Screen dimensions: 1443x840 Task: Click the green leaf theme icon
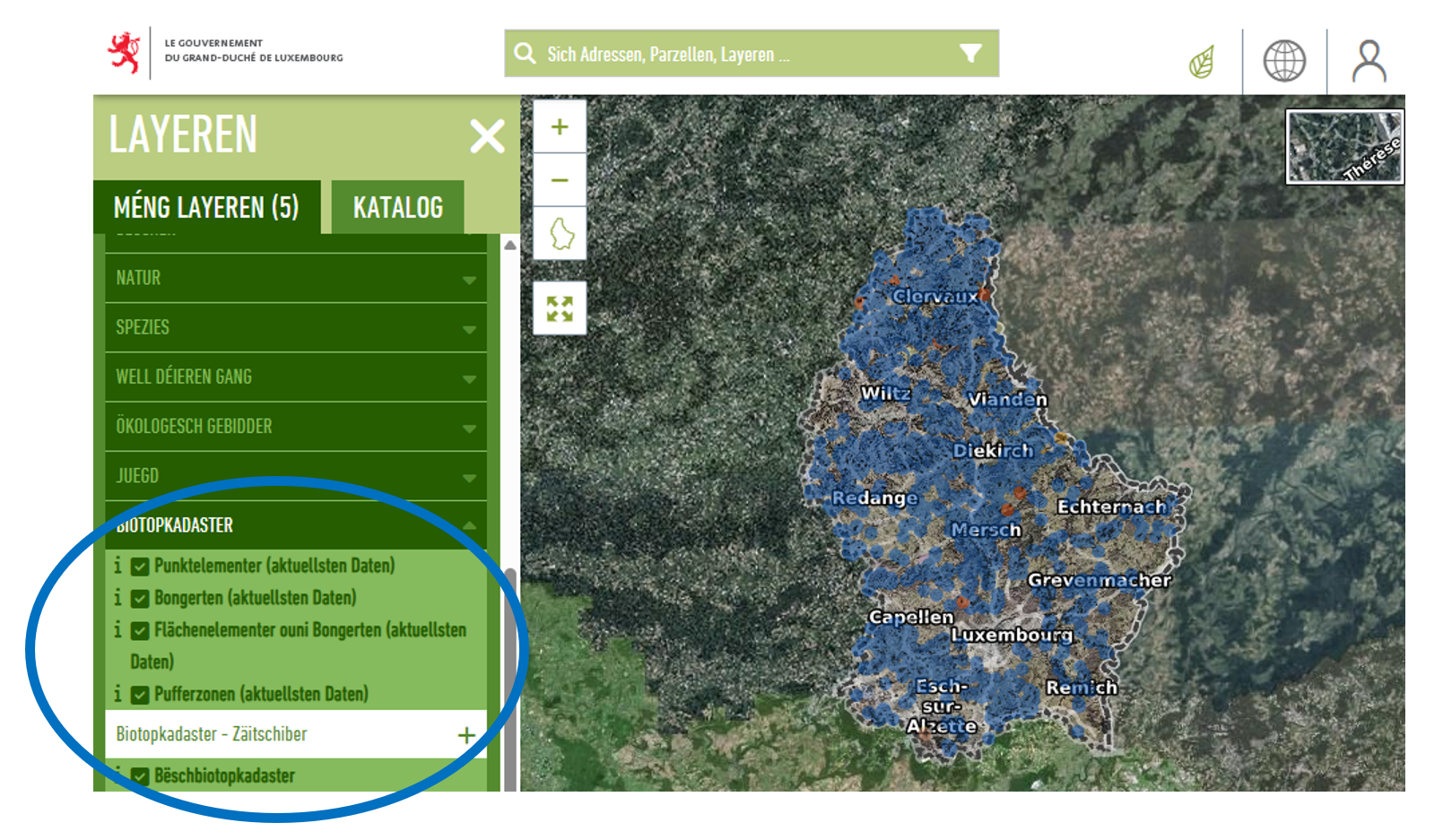(1202, 62)
